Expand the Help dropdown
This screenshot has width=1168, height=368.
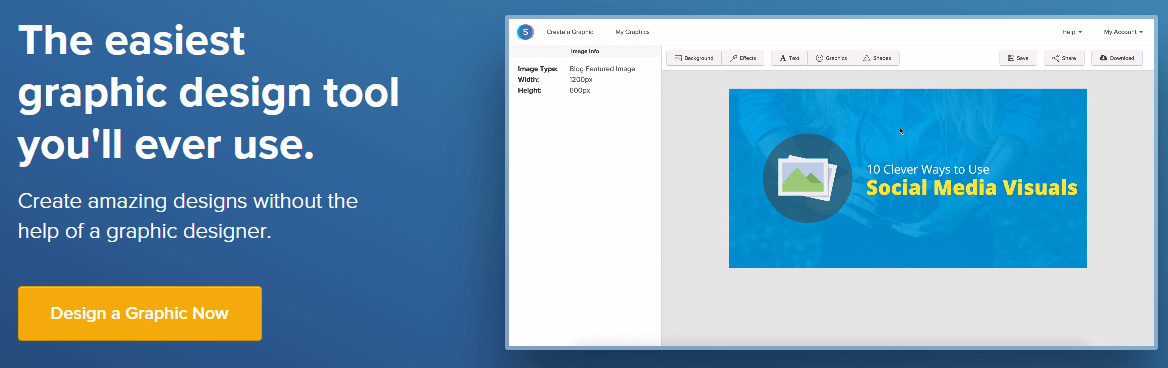pos(1072,32)
